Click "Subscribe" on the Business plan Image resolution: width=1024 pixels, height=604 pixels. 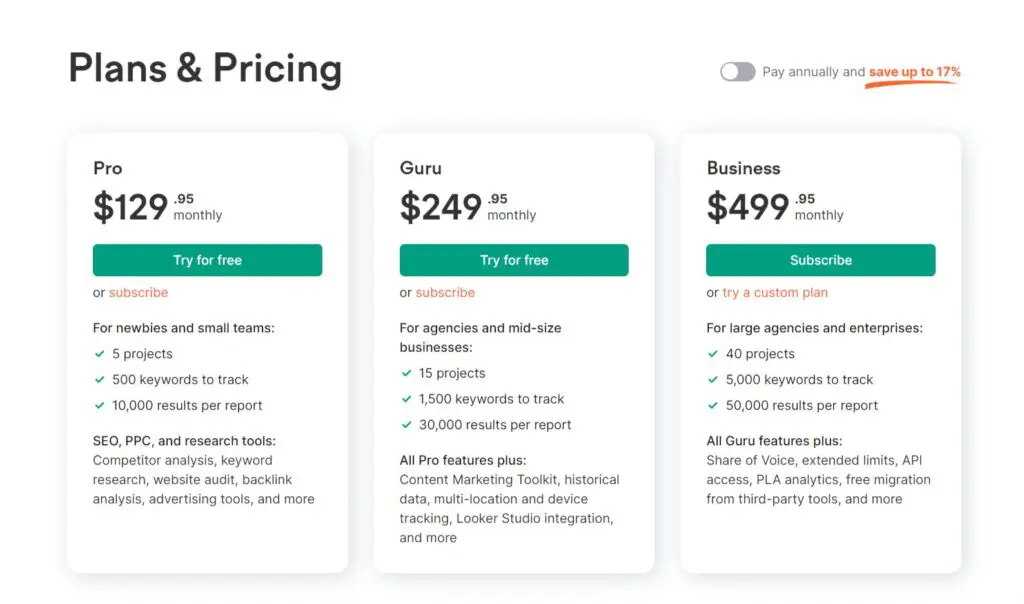[x=821, y=259]
